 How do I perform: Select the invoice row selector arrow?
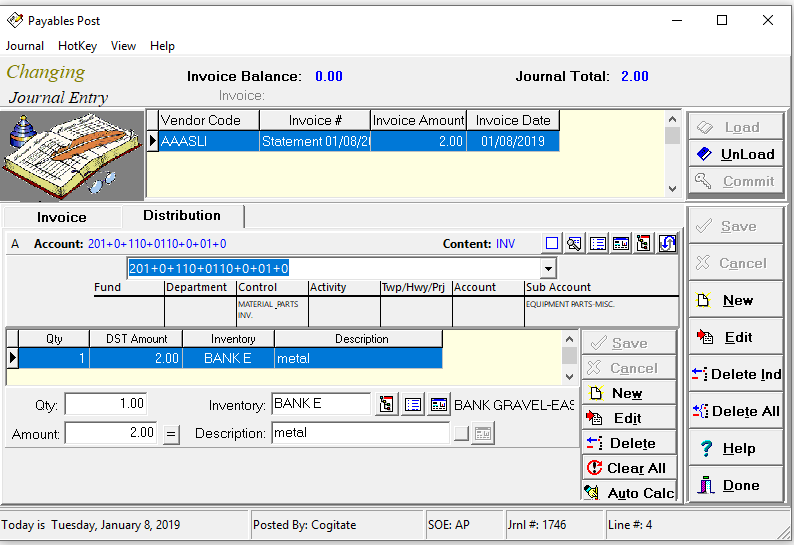point(152,141)
